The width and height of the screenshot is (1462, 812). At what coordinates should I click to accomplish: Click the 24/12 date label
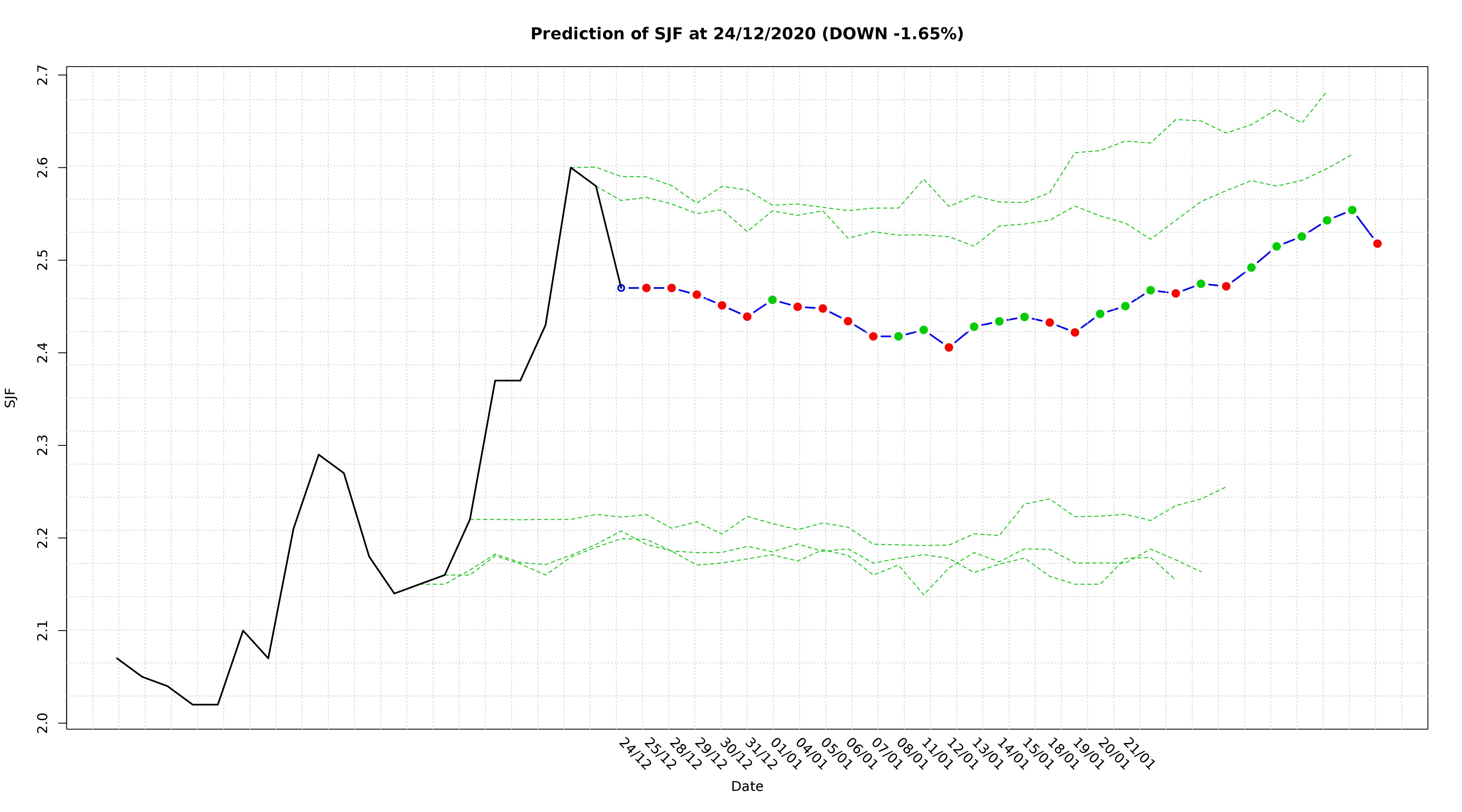pyautogui.click(x=635, y=754)
